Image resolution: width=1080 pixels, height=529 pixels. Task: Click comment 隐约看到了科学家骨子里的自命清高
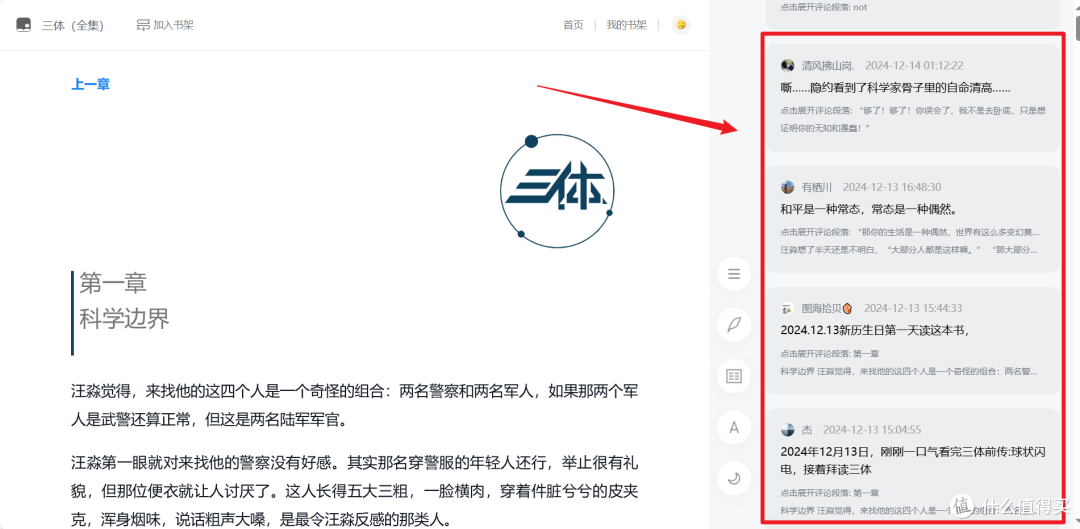(895, 88)
